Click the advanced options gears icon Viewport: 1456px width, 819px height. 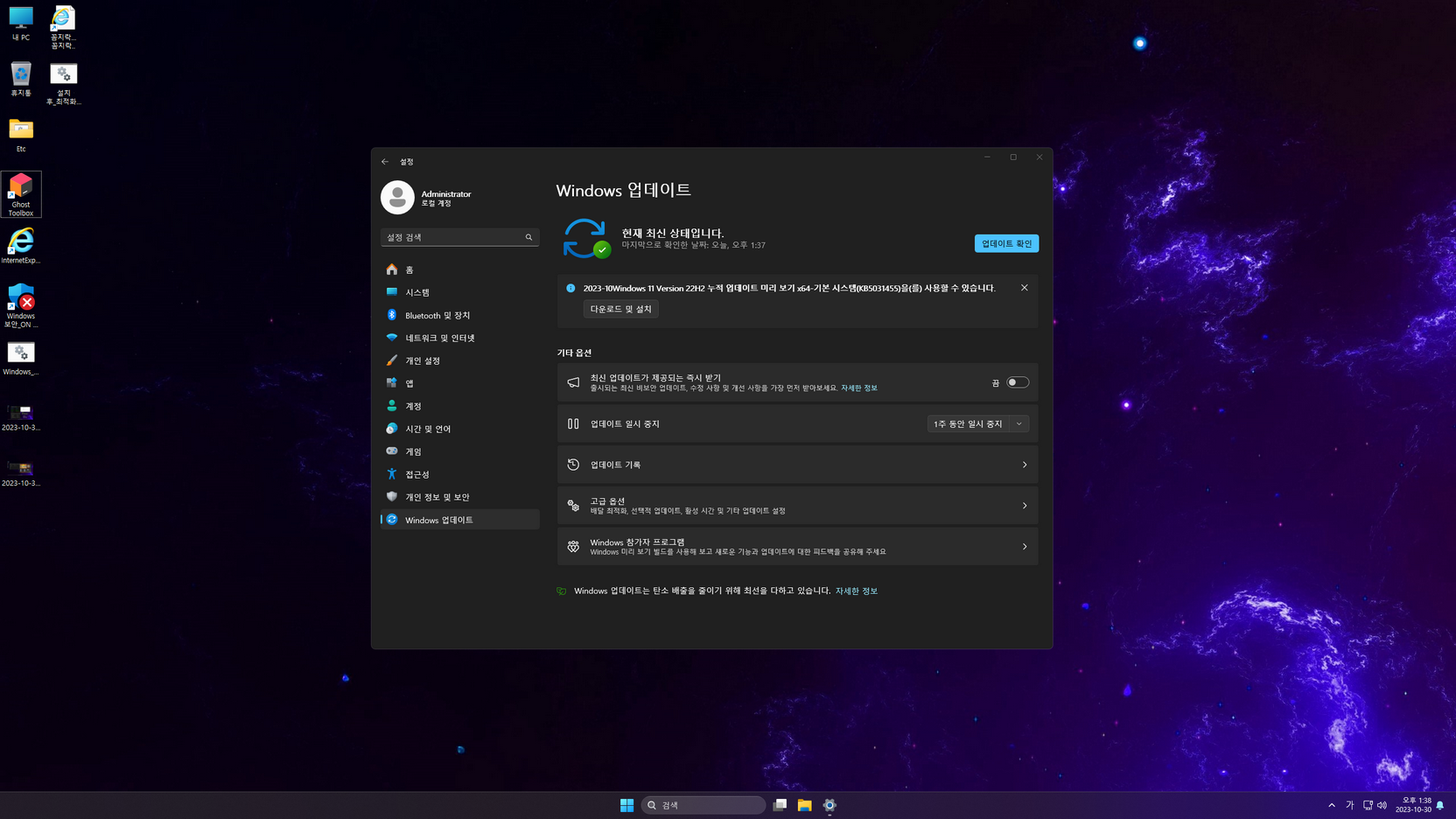point(573,506)
